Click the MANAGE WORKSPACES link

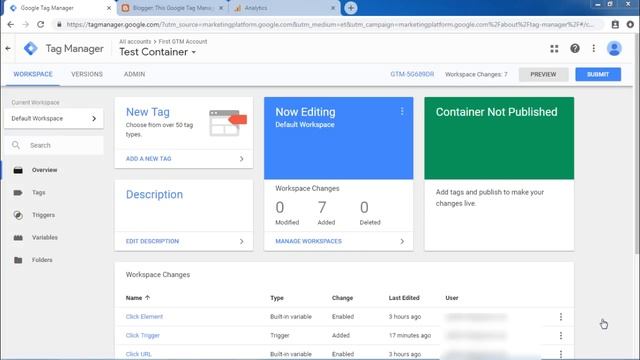(x=309, y=242)
